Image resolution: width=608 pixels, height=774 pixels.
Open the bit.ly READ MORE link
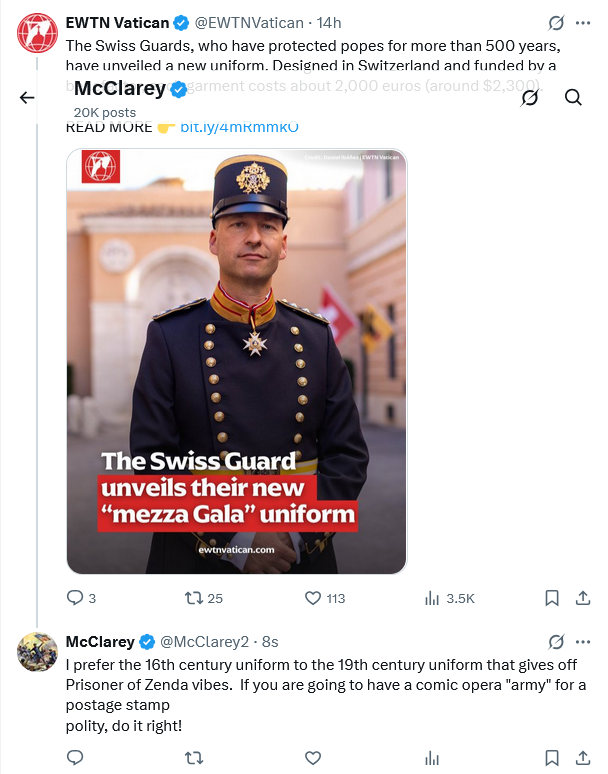point(238,127)
